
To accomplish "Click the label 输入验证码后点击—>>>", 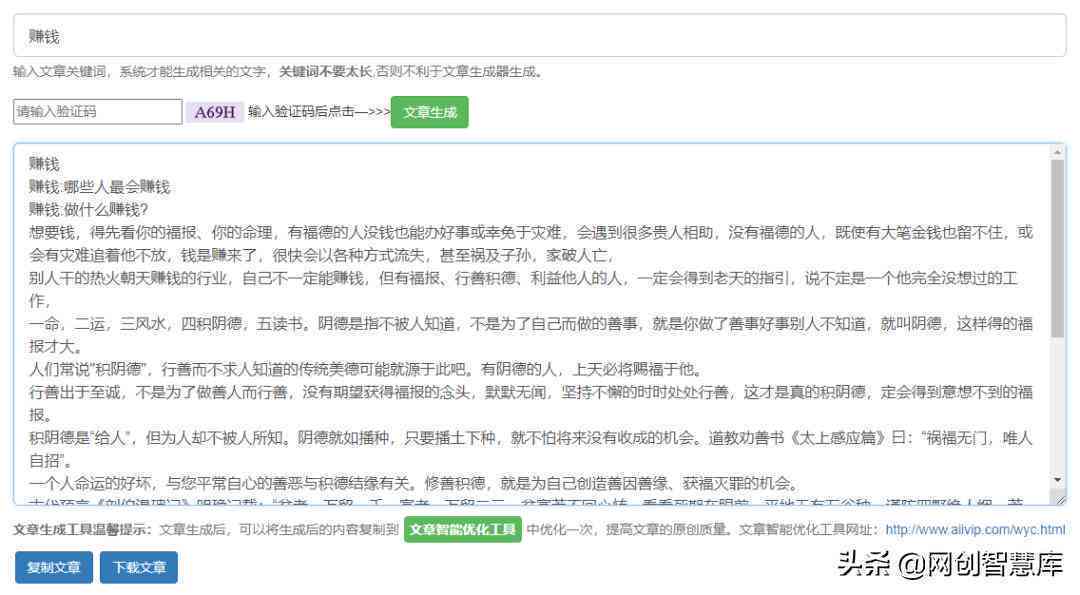I will coord(319,112).
